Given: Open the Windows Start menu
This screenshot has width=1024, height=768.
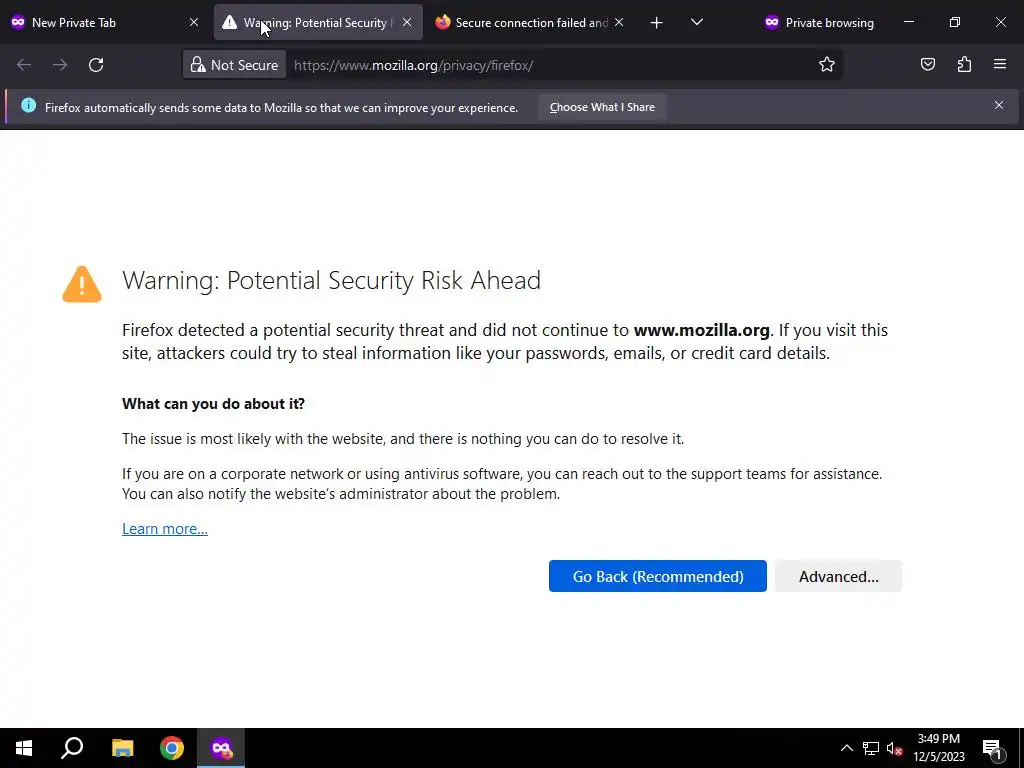Looking at the screenshot, I should click(x=24, y=748).
